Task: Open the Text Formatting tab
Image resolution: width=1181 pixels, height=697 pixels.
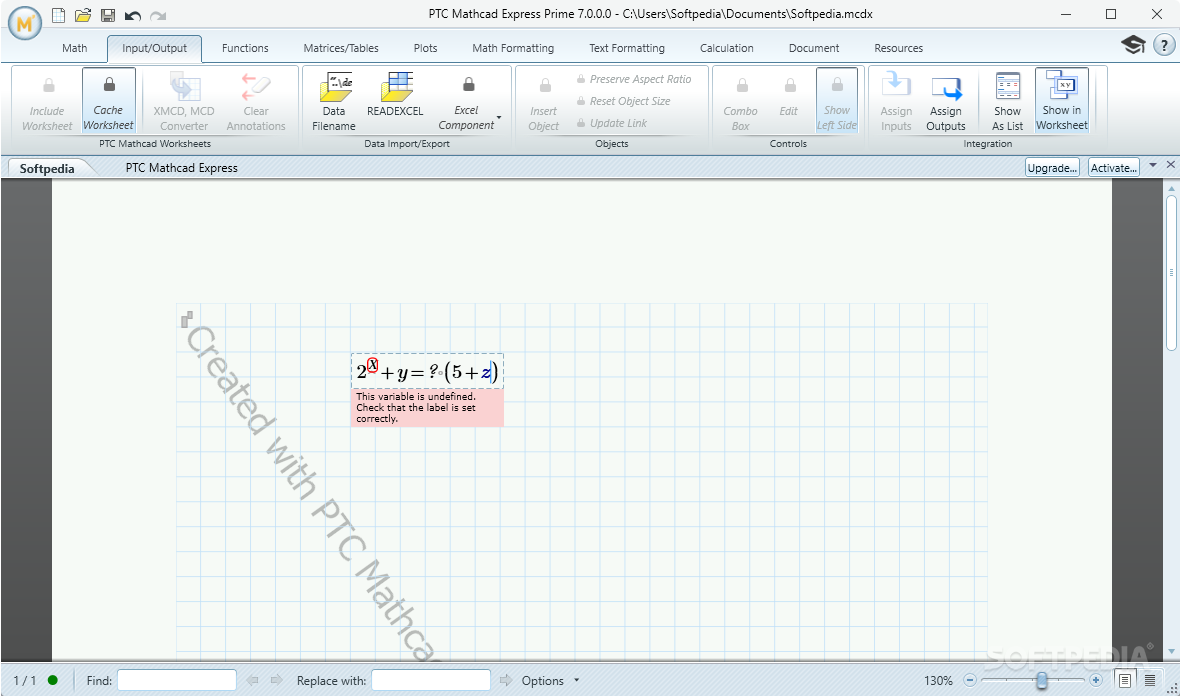Action: pos(627,48)
